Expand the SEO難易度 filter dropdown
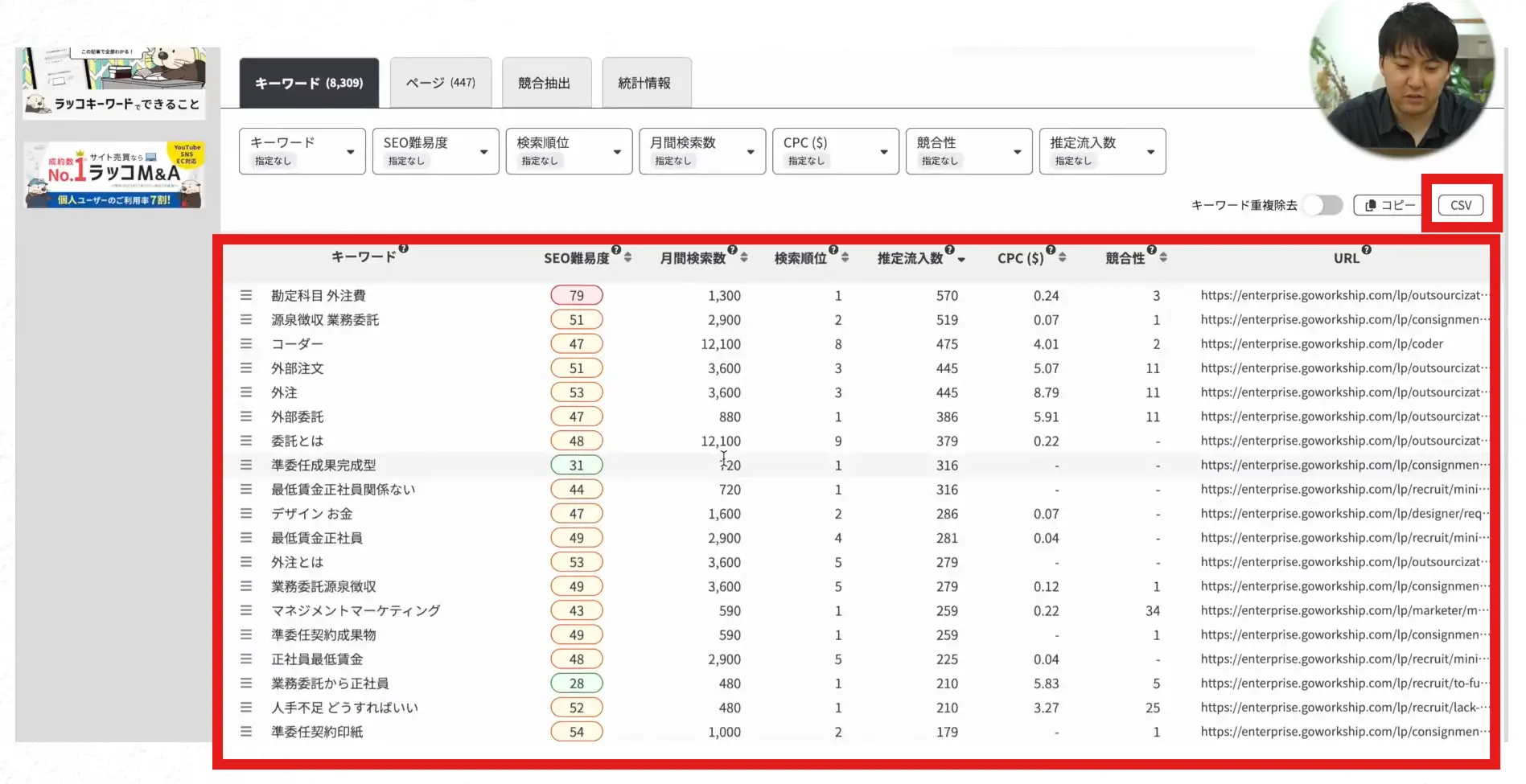Image resolution: width=1526 pixels, height=784 pixels. [x=435, y=151]
